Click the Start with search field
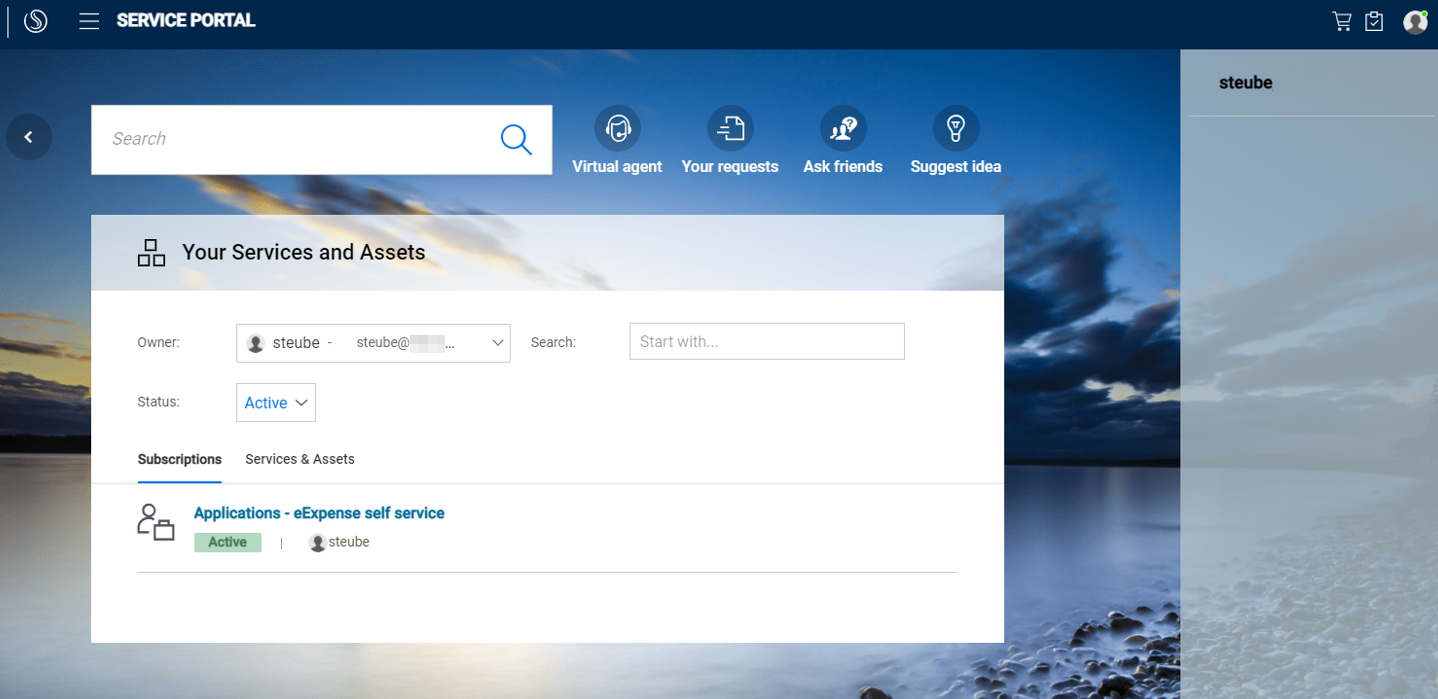Viewport: 1438px width, 699px height. click(766, 341)
